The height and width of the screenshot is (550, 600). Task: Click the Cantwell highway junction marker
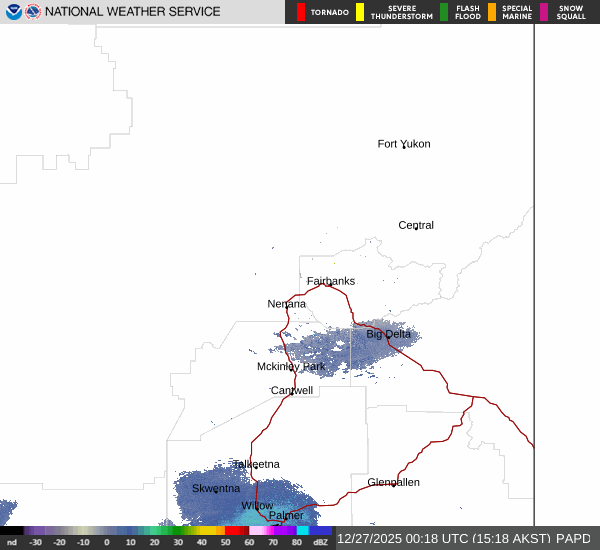291,393
